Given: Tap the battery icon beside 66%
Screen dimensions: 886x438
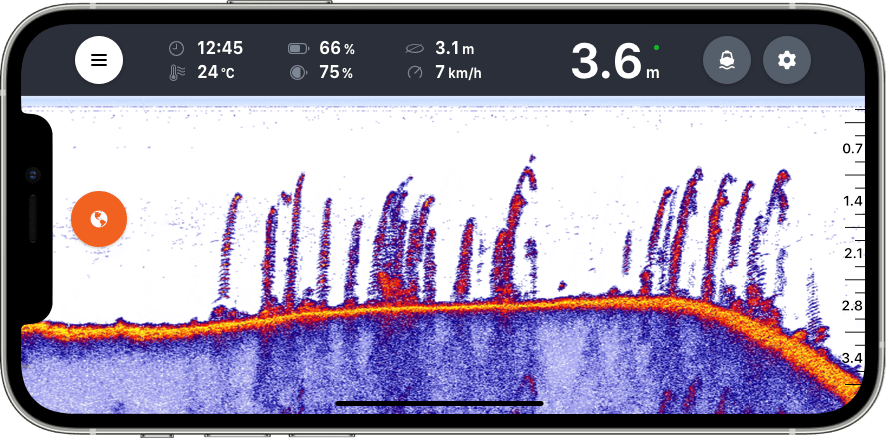Looking at the screenshot, I should coord(299,48).
